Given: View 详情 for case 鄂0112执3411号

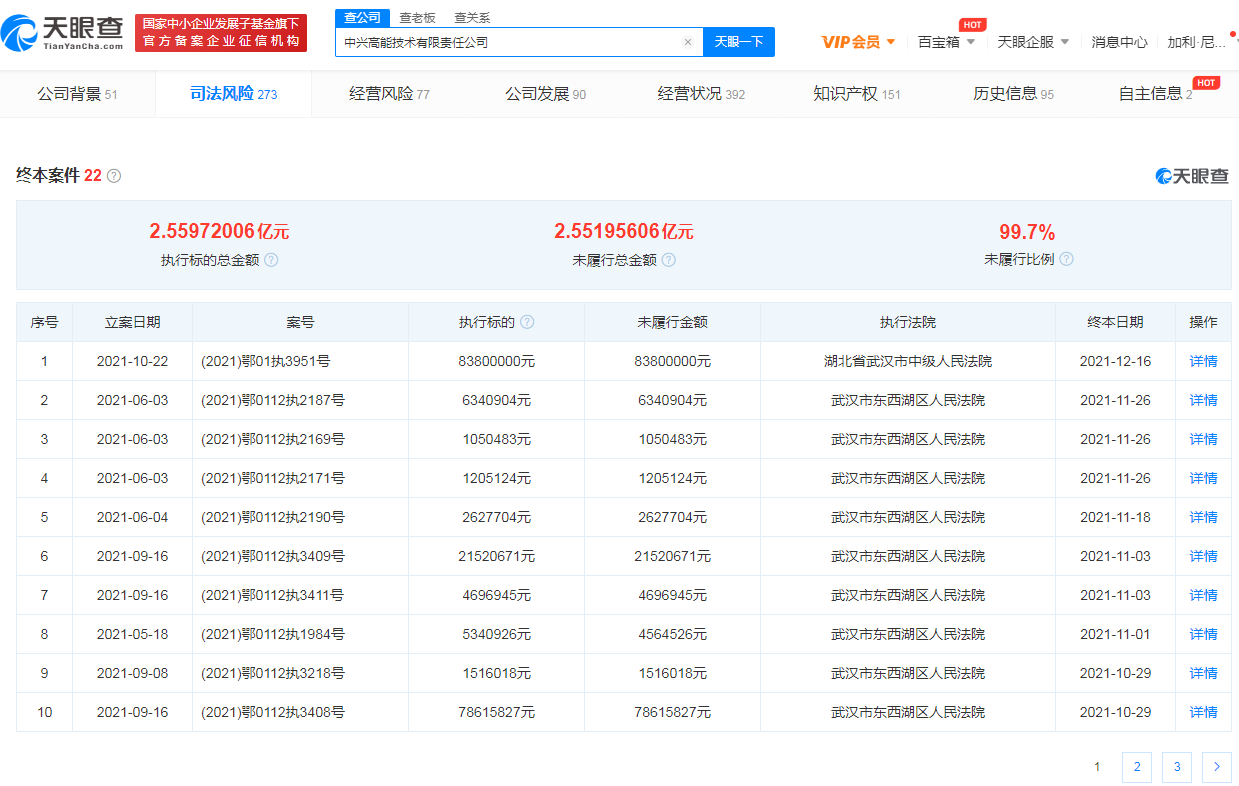Looking at the screenshot, I should pos(1203,595).
